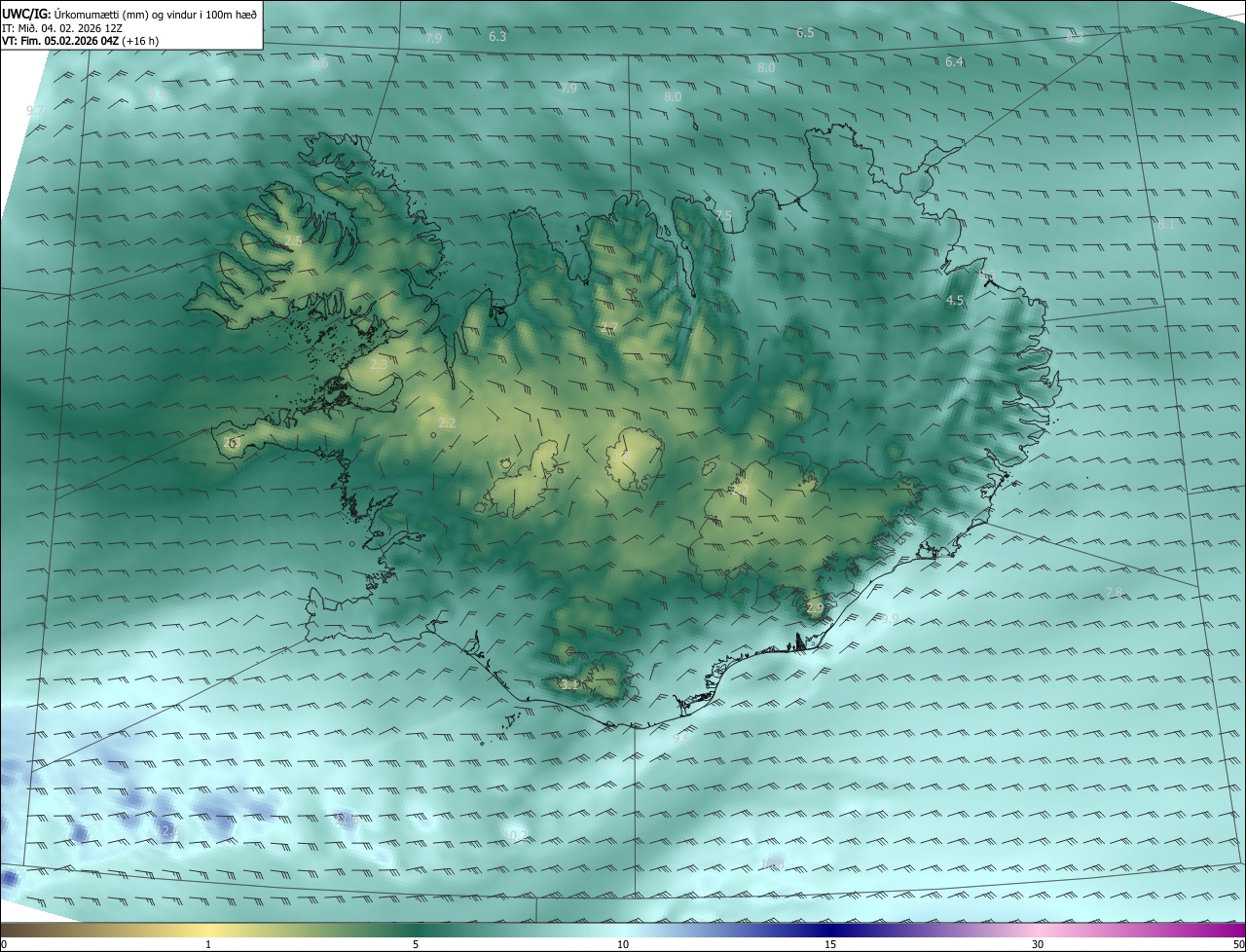Image resolution: width=1246 pixels, height=952 pixels.
Task: Click the '6.4' value label on the map
Action: (x=954, y=62)
